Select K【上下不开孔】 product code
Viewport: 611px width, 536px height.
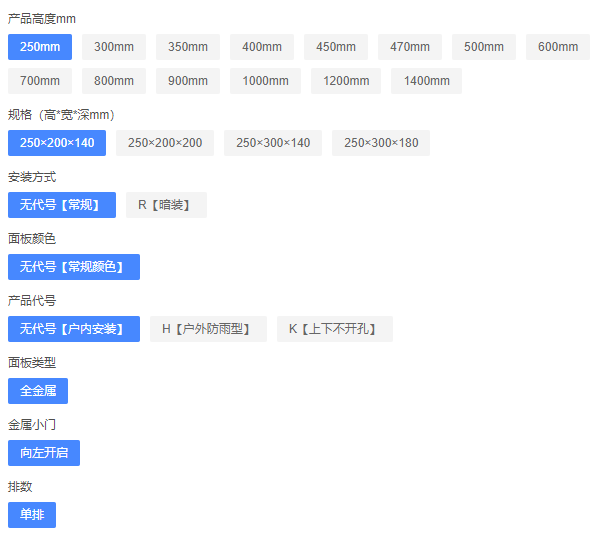[334, 329]
